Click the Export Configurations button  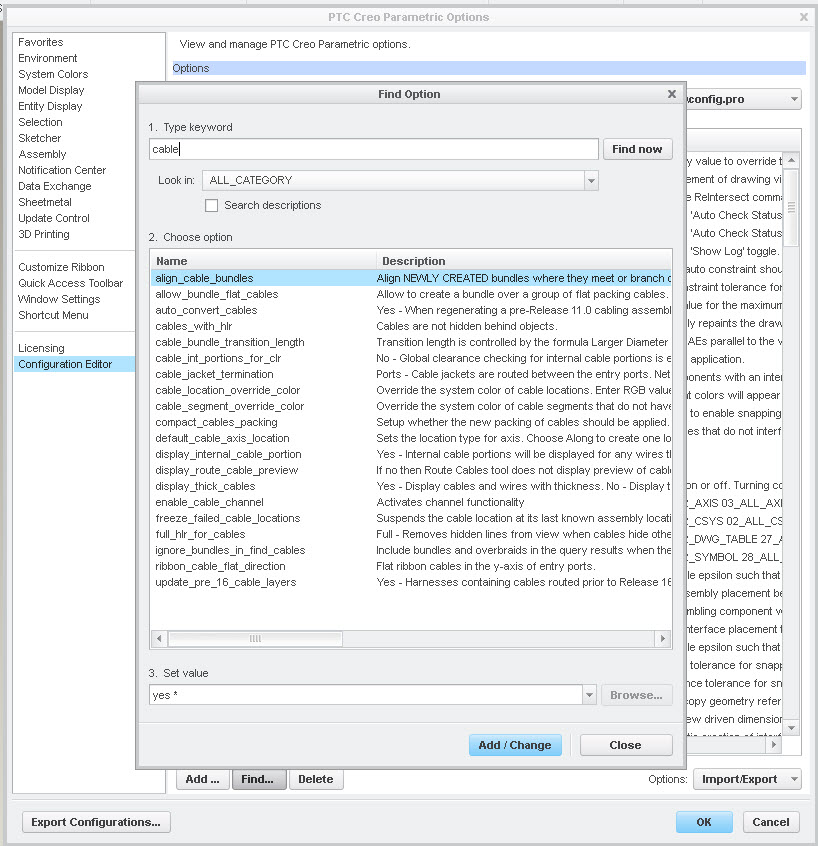[95, 821]
